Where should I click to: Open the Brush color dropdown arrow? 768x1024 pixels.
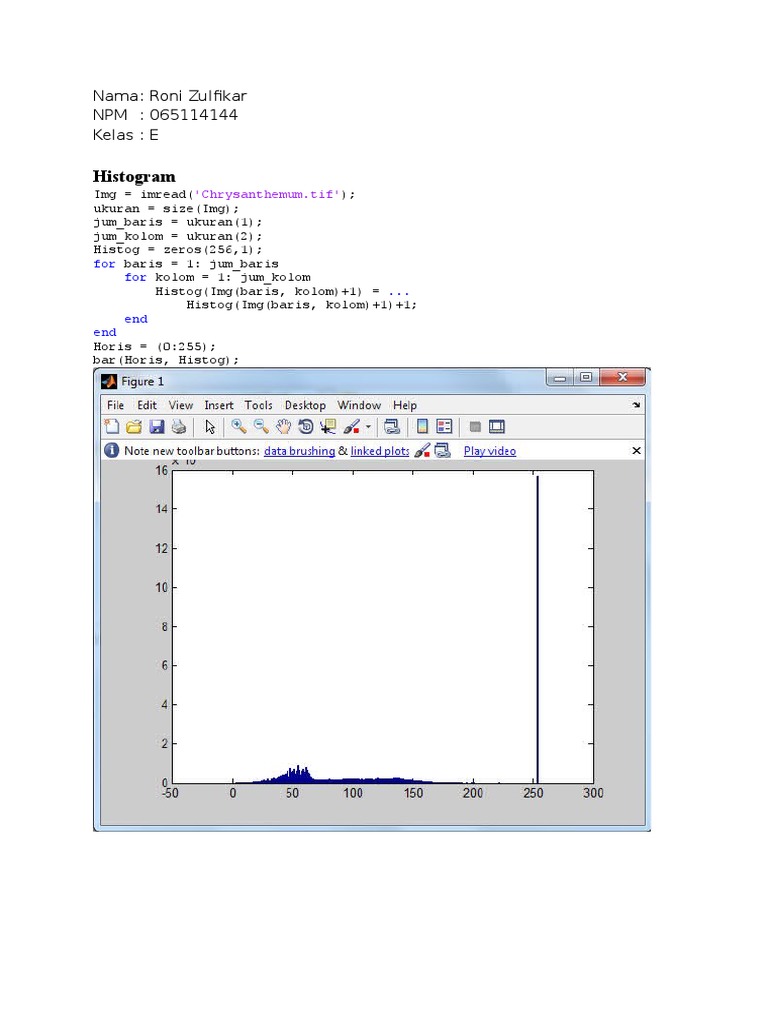point(368,427)
